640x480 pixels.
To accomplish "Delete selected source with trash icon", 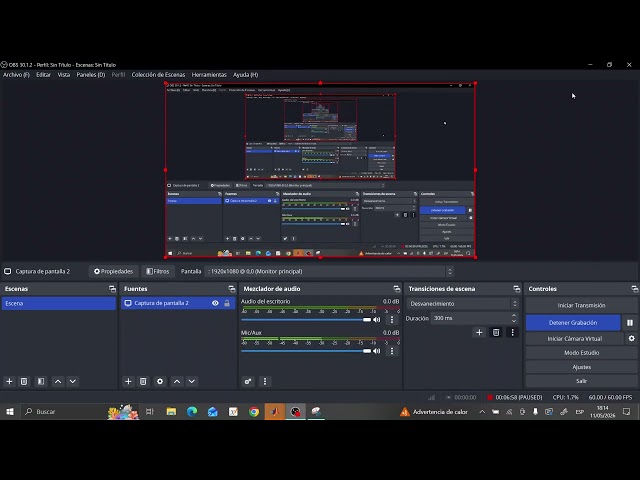I will [x=143, y=381].
